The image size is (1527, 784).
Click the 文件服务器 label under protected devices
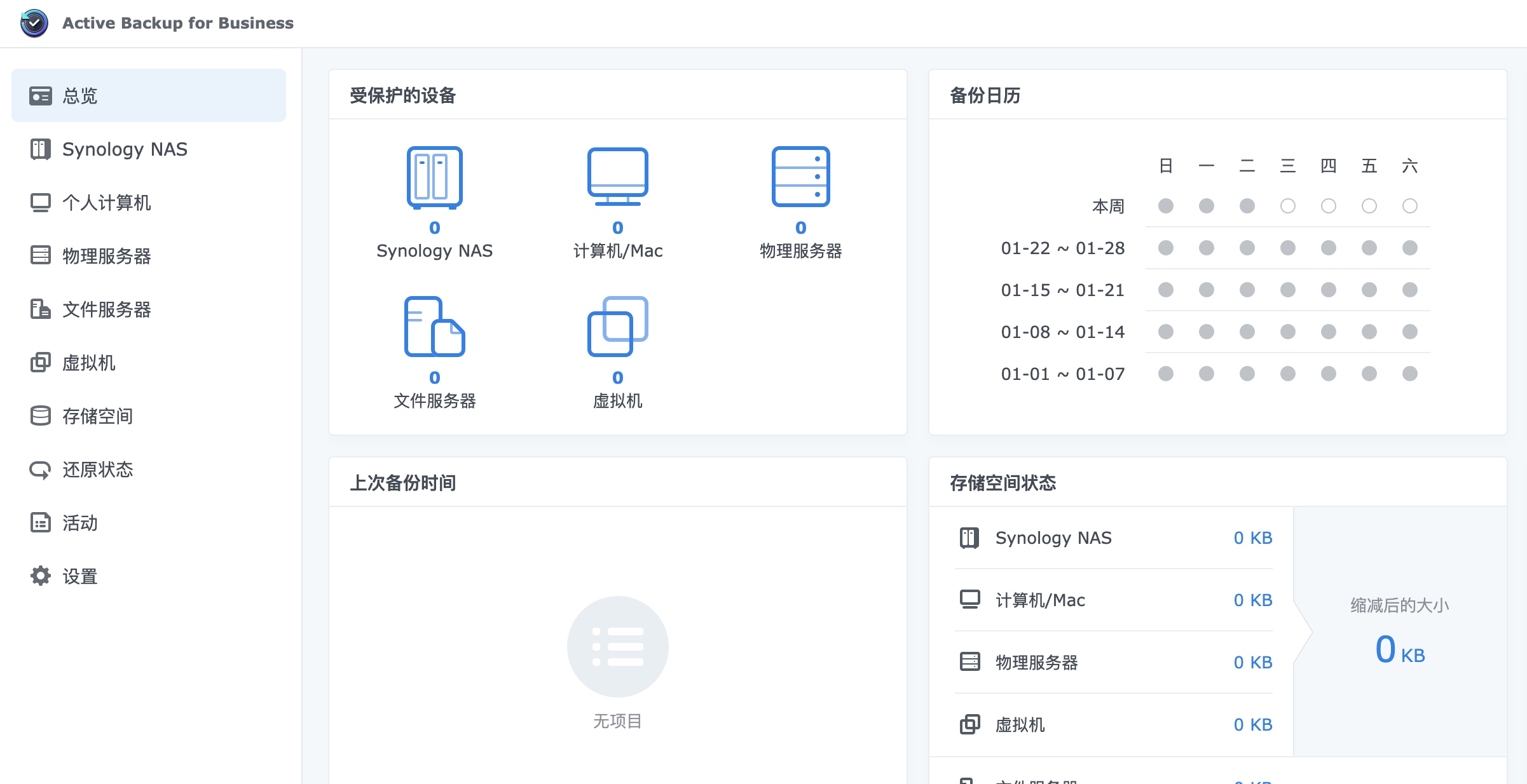click(435, 401)
